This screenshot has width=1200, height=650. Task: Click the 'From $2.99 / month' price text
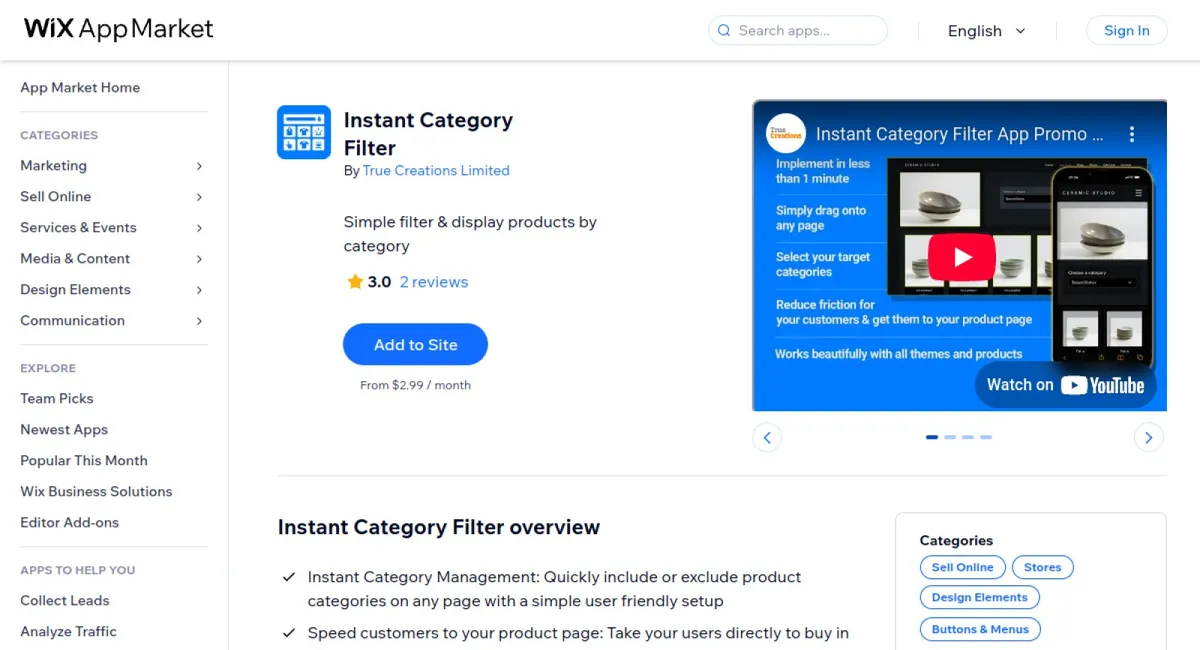click(415, 385)
